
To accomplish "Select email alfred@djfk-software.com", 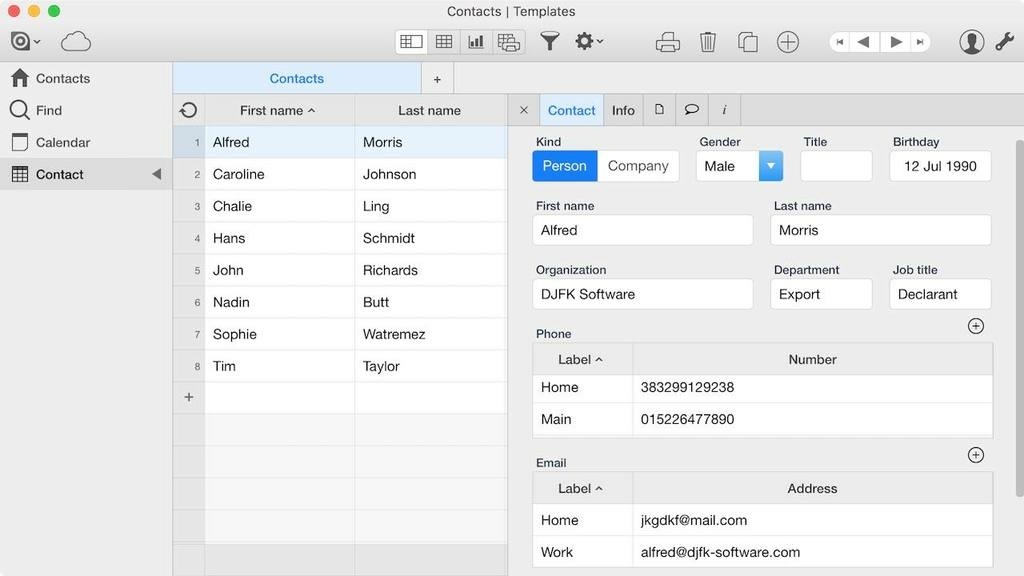I will (x=720, y=552).
